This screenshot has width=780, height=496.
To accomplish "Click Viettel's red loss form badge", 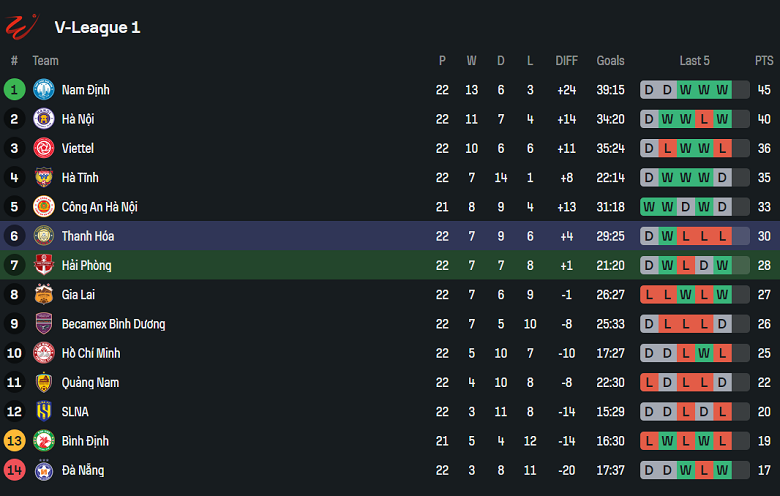I will tap(667, 148).
